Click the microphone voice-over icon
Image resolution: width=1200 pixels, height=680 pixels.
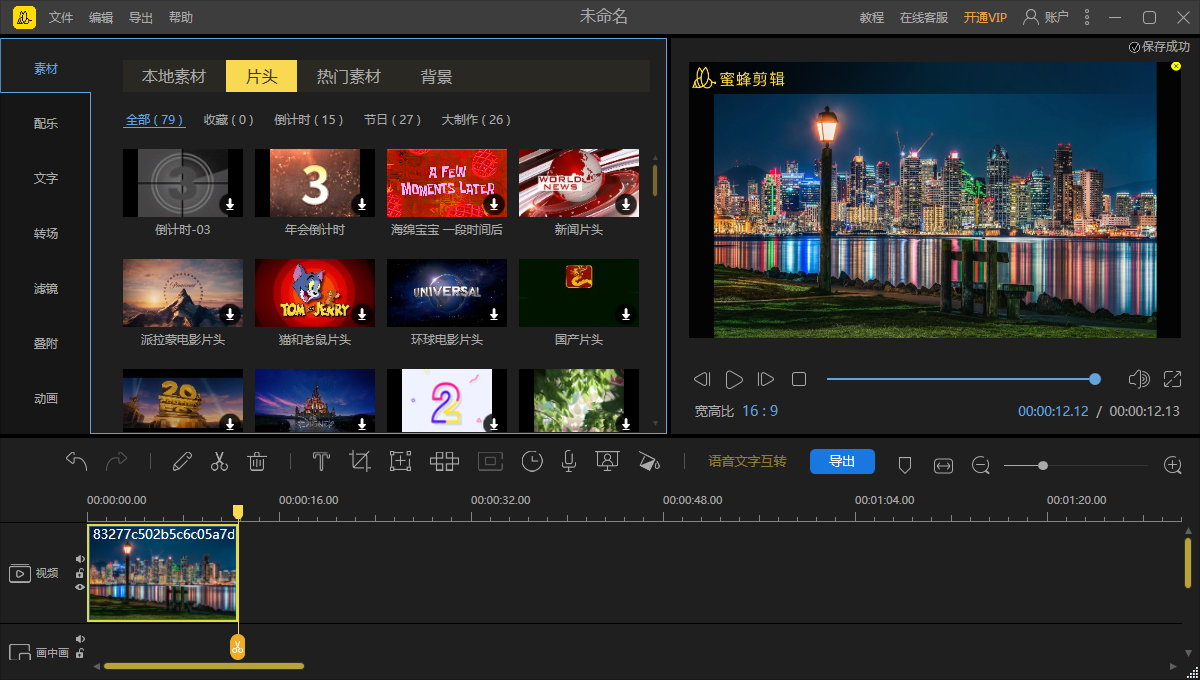[568, 462]
